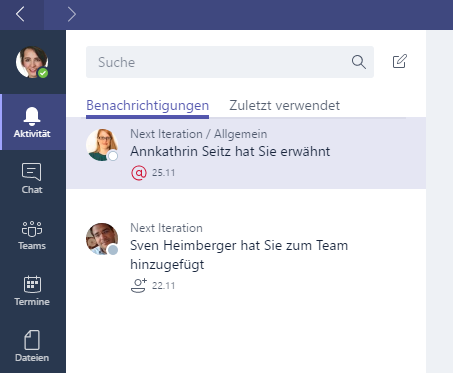Click Sven Heimberger's avatar picture
The image size is (453, 373).
[102, 239]
